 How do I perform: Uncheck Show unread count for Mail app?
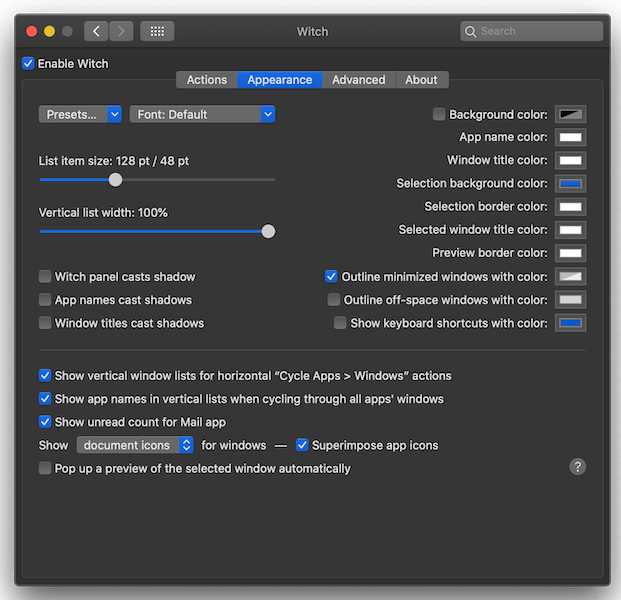(x=45, y=422)
